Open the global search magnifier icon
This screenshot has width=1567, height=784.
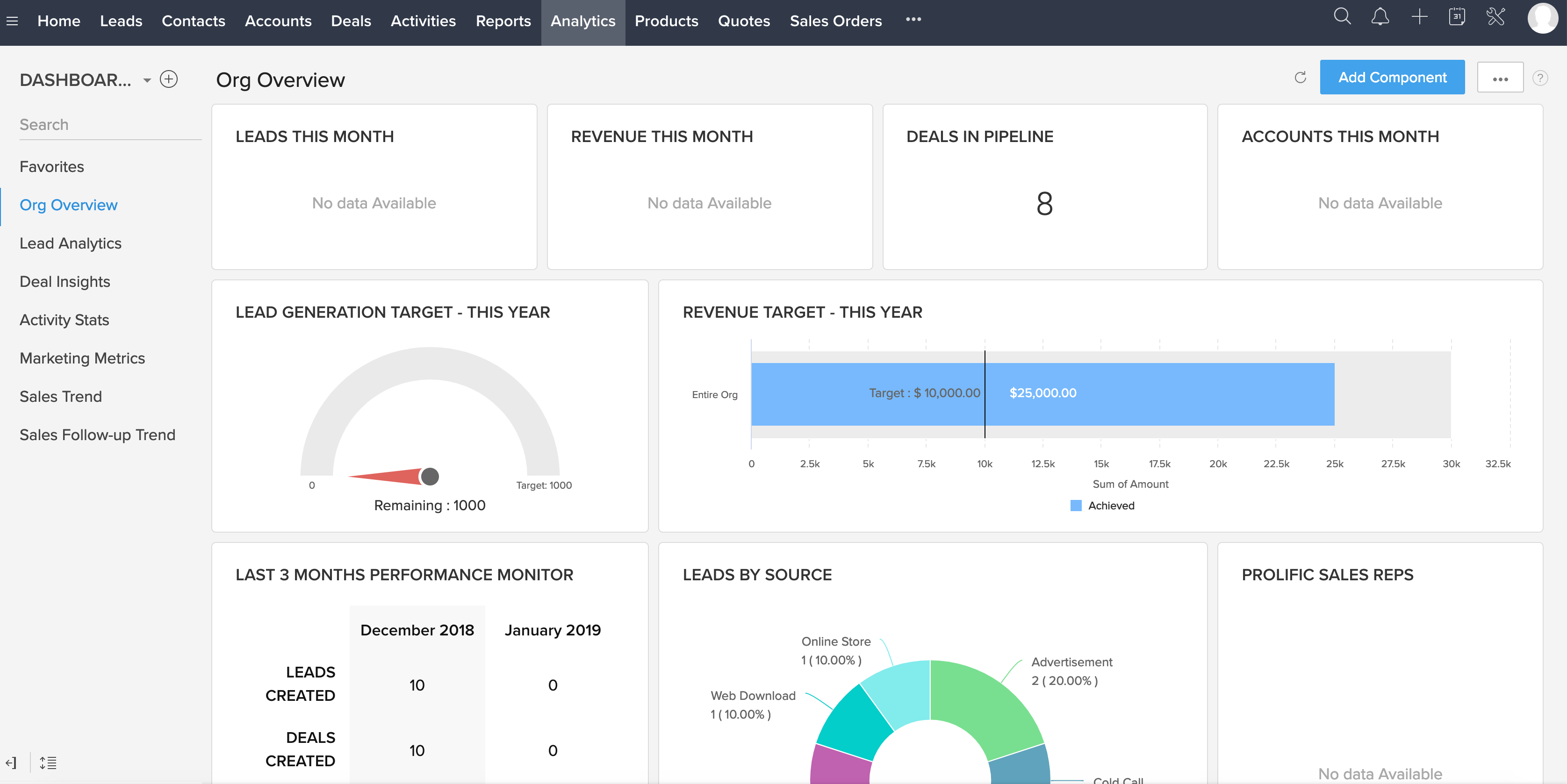1342,17
